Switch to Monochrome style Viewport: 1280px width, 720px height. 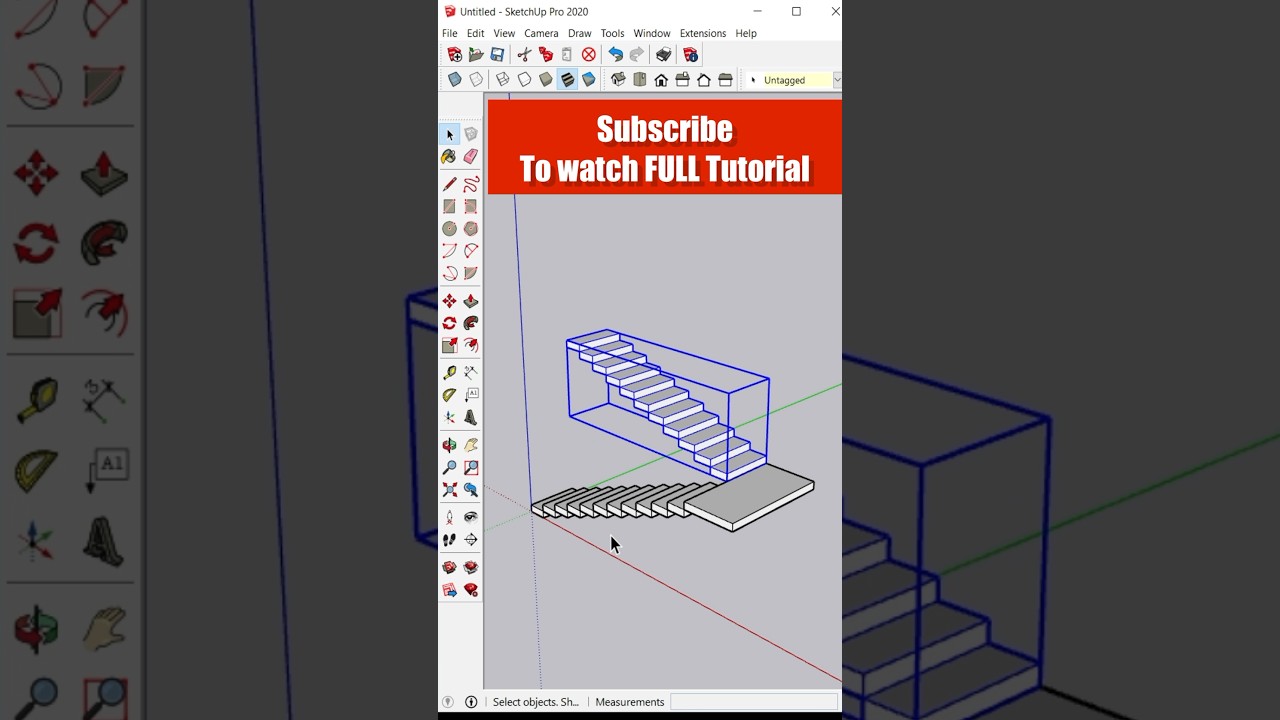tap(589, 80)
